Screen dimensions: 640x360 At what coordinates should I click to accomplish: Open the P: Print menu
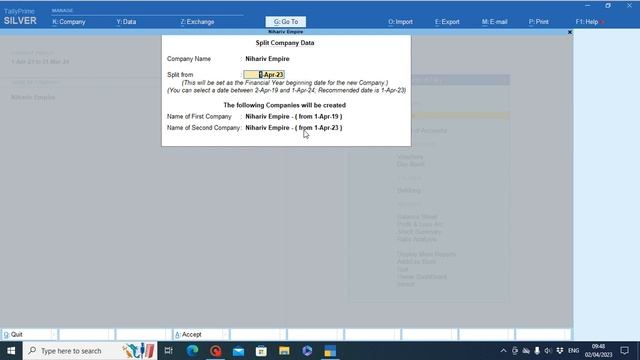pyautogui.click(x=538, y=22)
